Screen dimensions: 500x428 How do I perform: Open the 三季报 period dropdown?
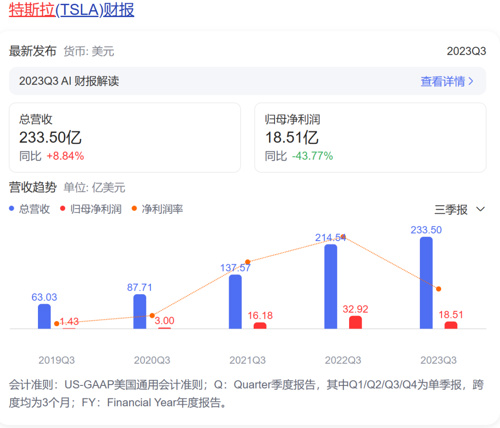(x=459, y=210)
